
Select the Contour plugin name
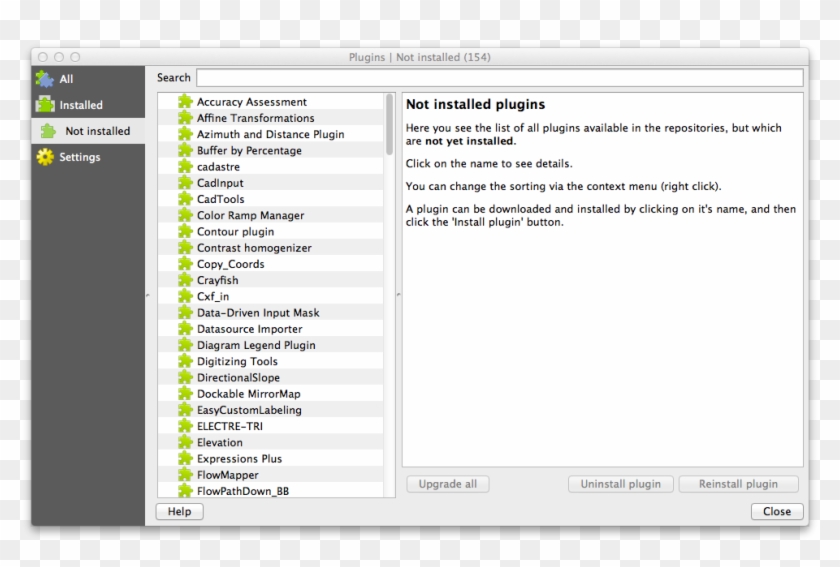click(236, 231)
